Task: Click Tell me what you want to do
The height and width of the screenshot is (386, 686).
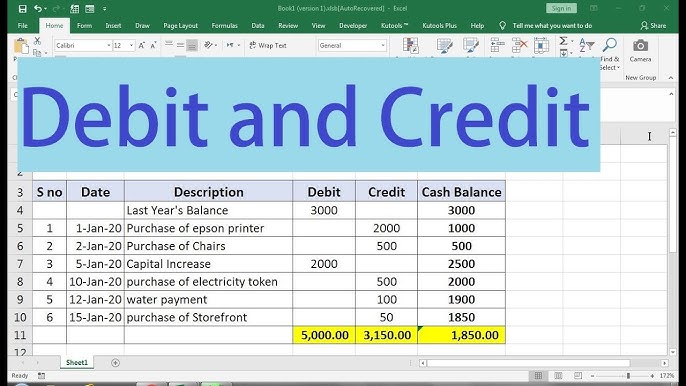Action: click(552, 26)
